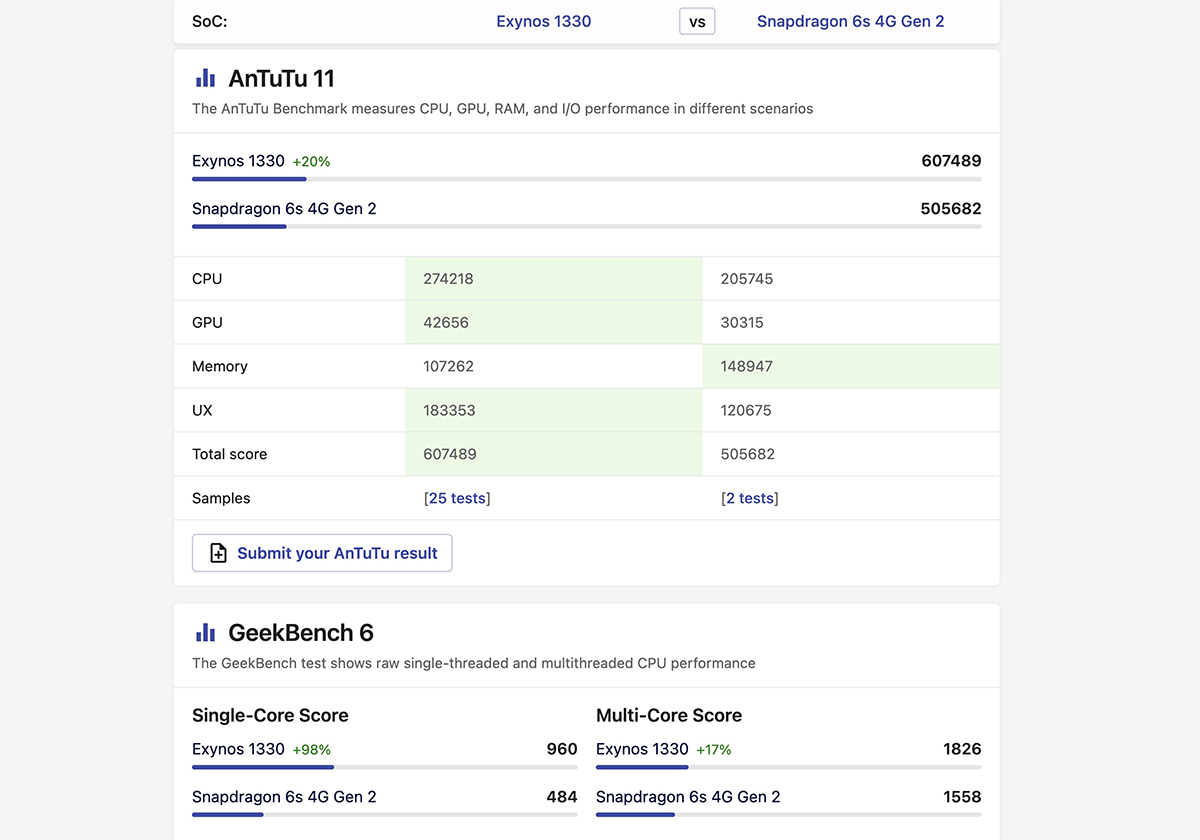
Task: Click the Samples row label
Action: click(x=221, y=498)
